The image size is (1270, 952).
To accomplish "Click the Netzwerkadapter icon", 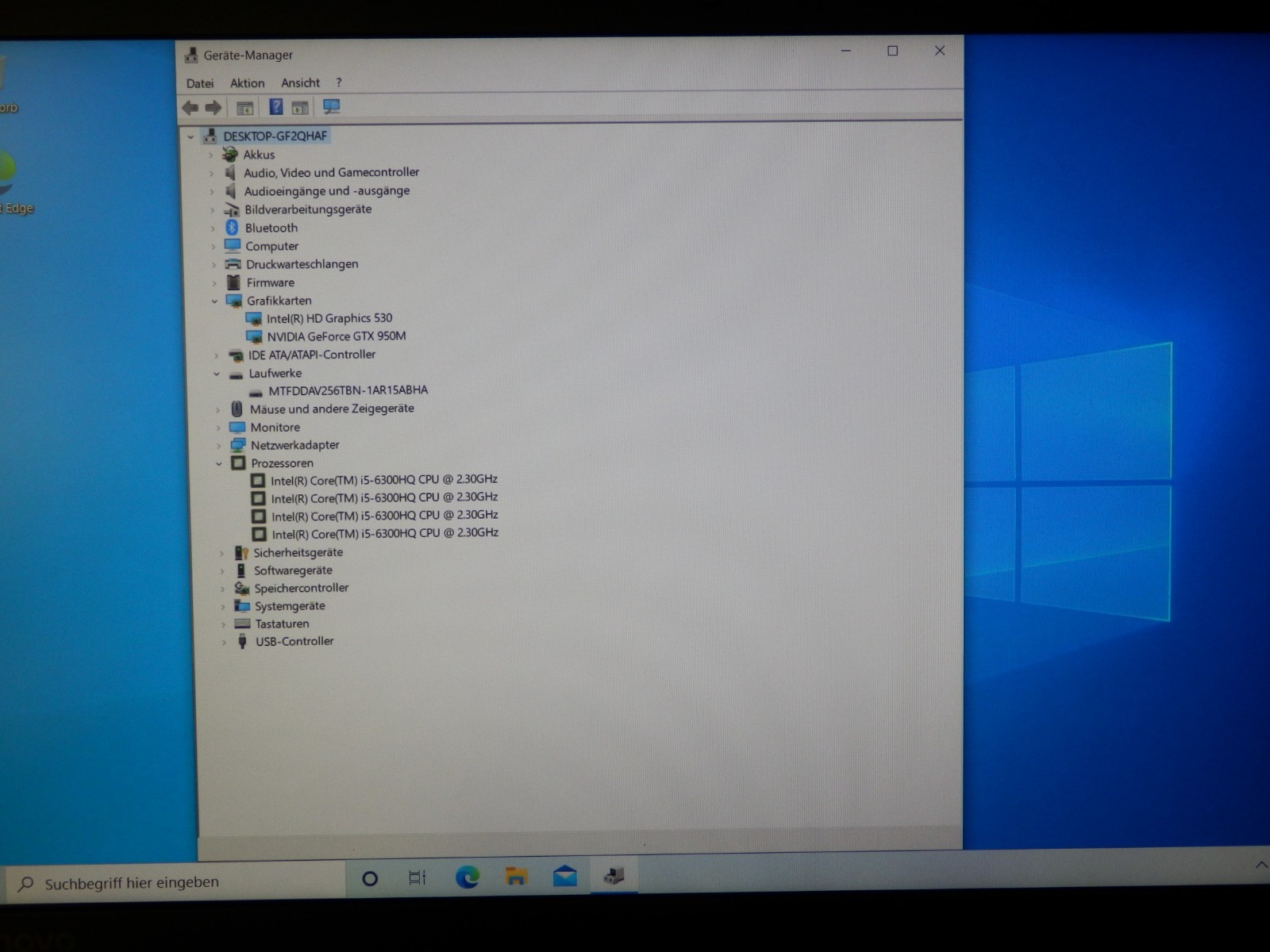I will pos(237,445).
